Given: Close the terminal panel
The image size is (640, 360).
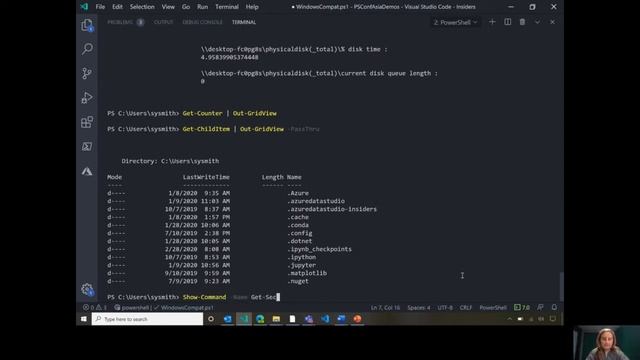Looking at the screenshot, I should [x=552, y=22].
